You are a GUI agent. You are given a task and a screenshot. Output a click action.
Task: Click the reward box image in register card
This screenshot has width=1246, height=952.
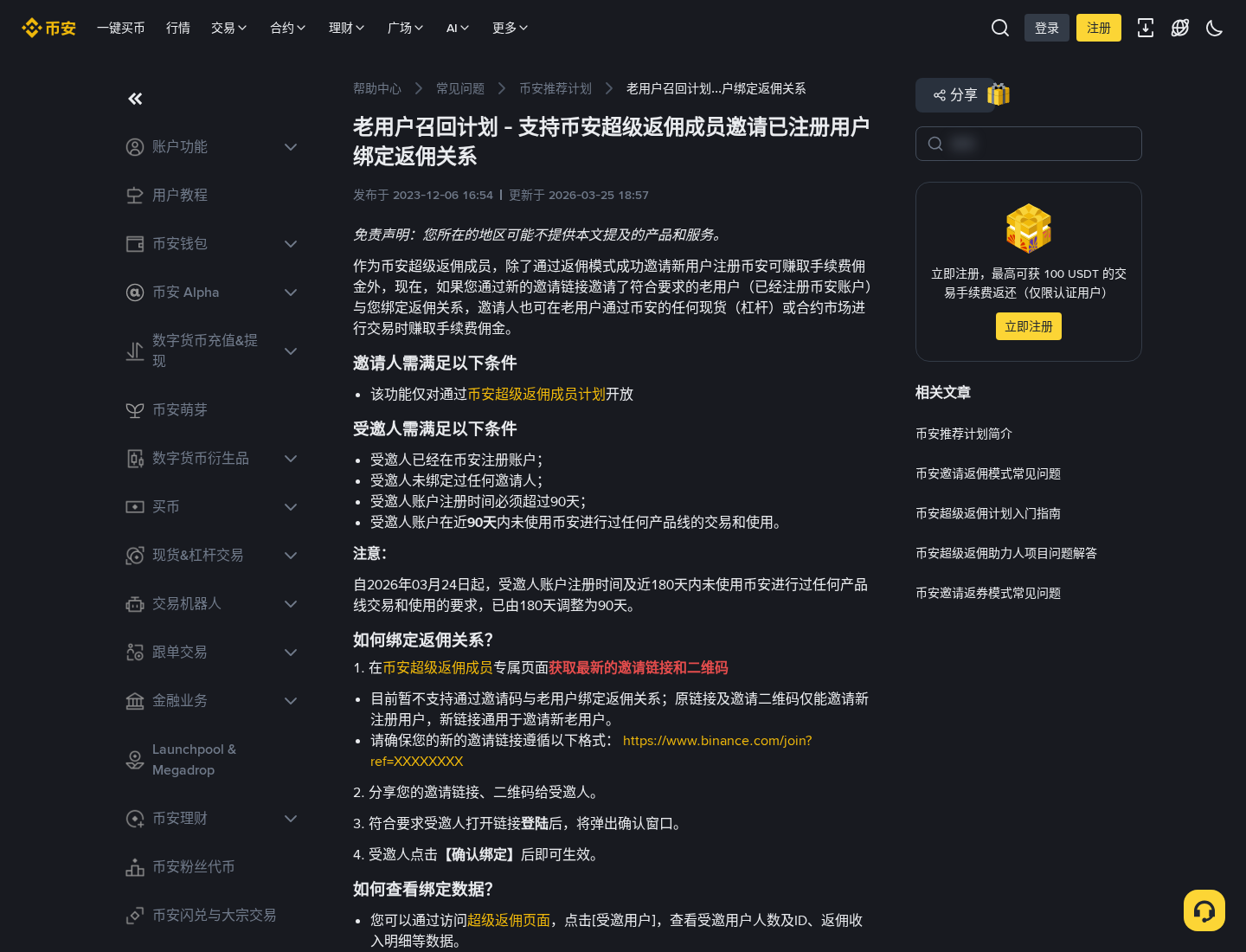[1029, 228]
